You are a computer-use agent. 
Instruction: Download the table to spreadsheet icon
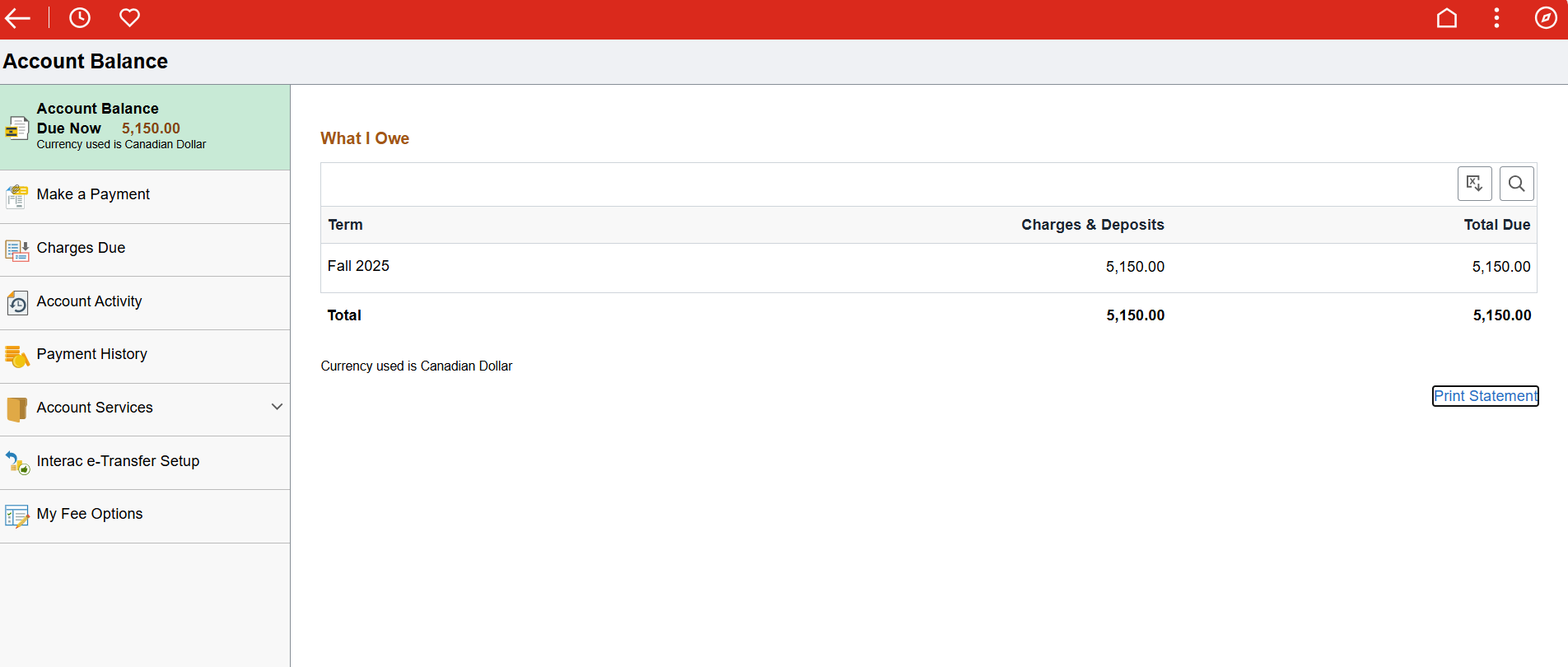click(x=1474, y=184)
